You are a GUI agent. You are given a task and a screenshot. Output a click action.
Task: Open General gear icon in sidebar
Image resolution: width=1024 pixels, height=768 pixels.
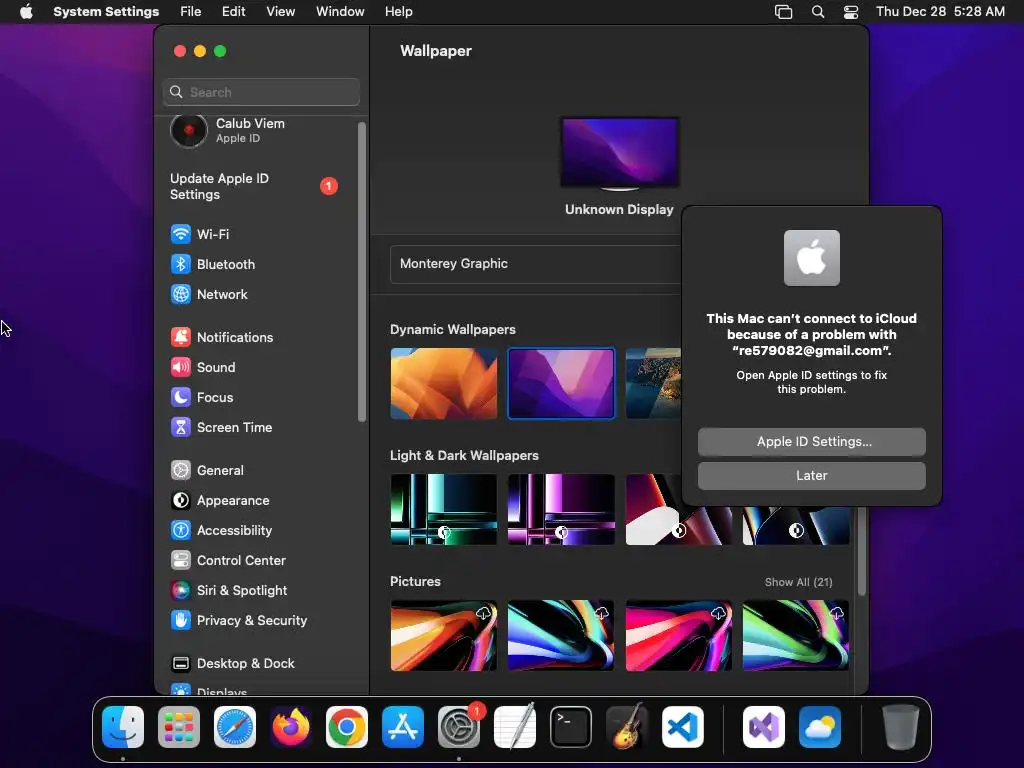click(x=181, y=470)
